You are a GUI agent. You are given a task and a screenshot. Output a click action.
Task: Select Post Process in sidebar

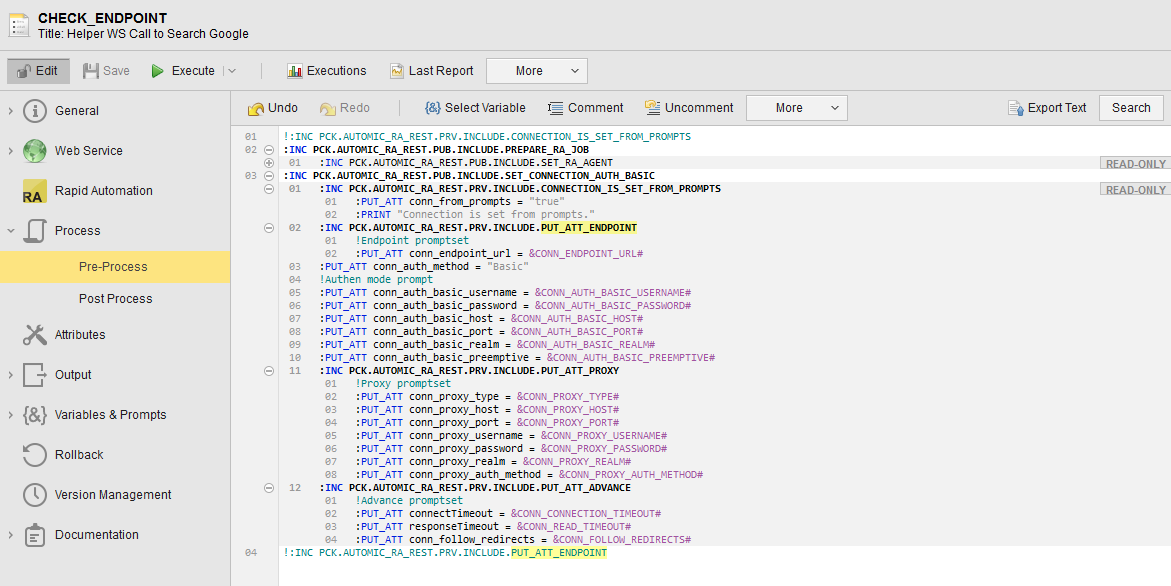pos(115,299)
